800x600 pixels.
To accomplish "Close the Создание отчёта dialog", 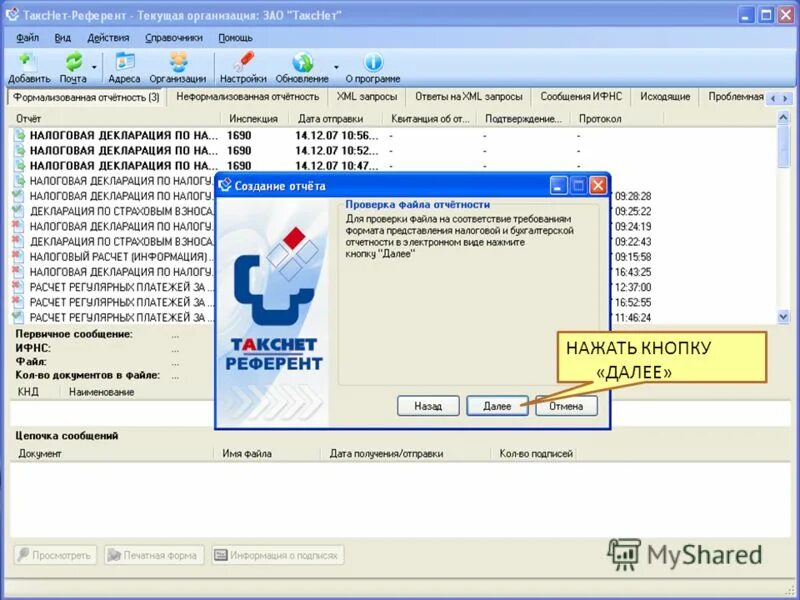I will click(x=598, y=186).
